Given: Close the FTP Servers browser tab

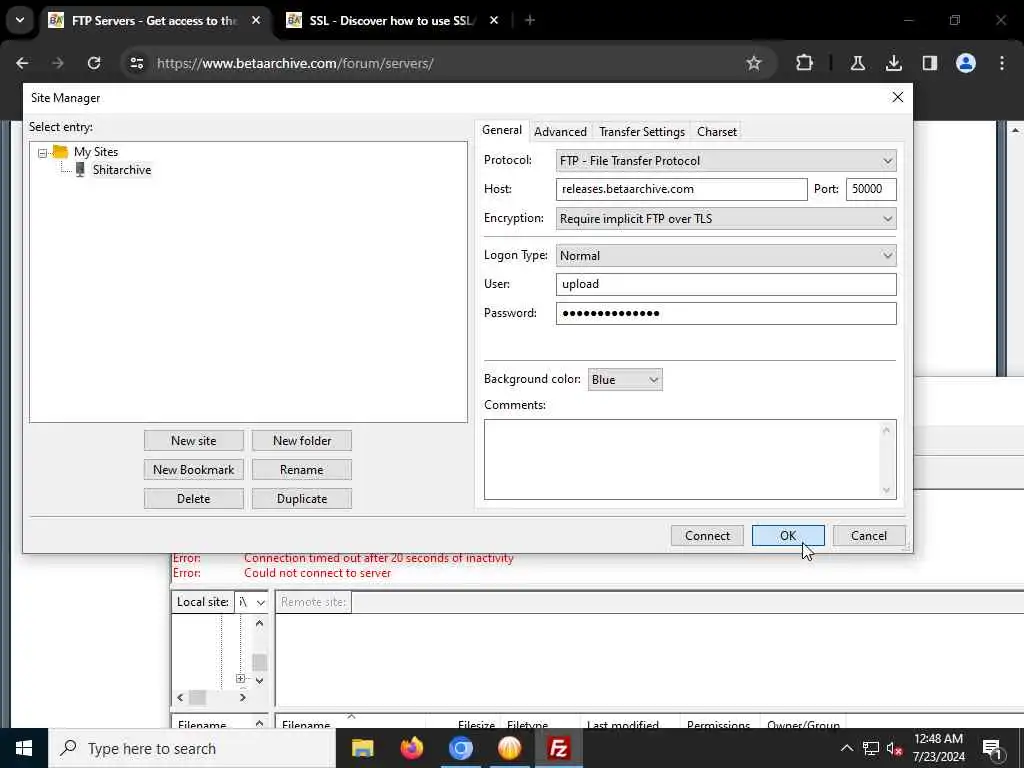Looking at the screenshot, I should click(x=256, y=20).
